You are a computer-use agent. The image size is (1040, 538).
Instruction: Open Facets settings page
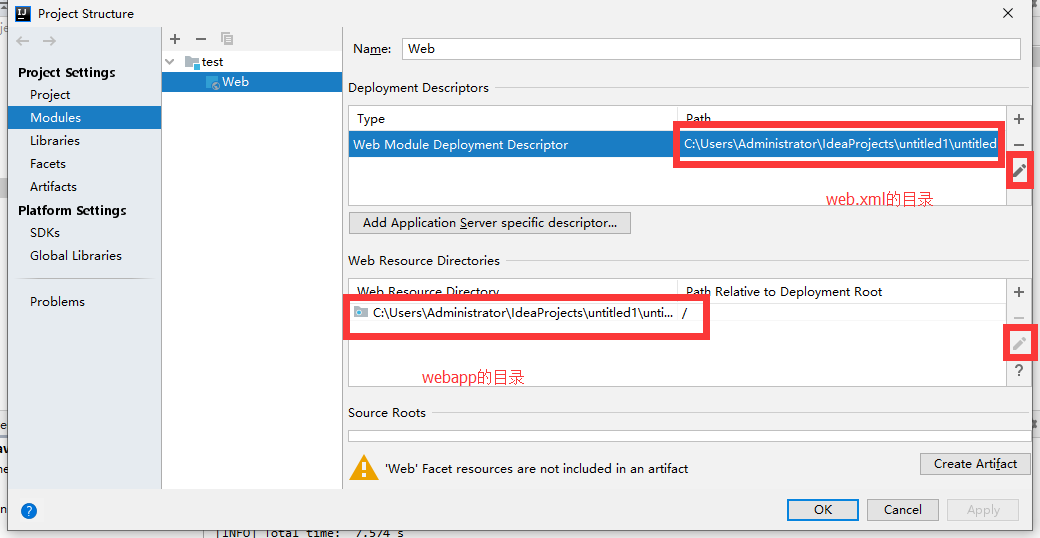[48, 163]
